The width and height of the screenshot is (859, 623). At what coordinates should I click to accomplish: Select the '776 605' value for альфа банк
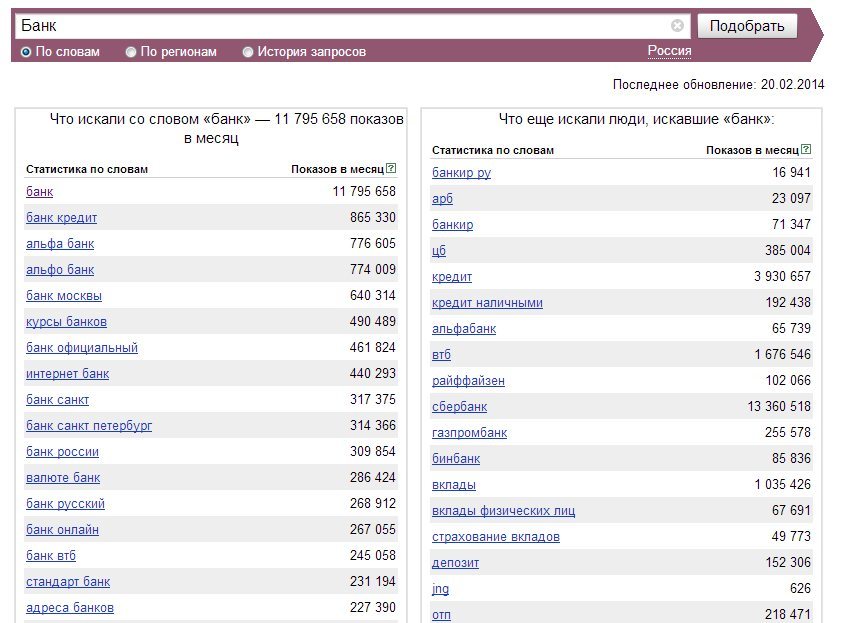click(373, 244)
